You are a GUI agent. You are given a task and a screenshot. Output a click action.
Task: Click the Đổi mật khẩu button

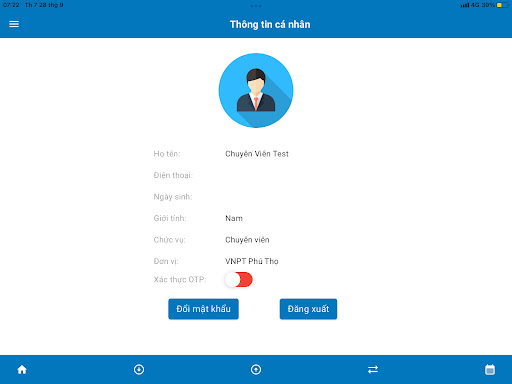[203, 309]
